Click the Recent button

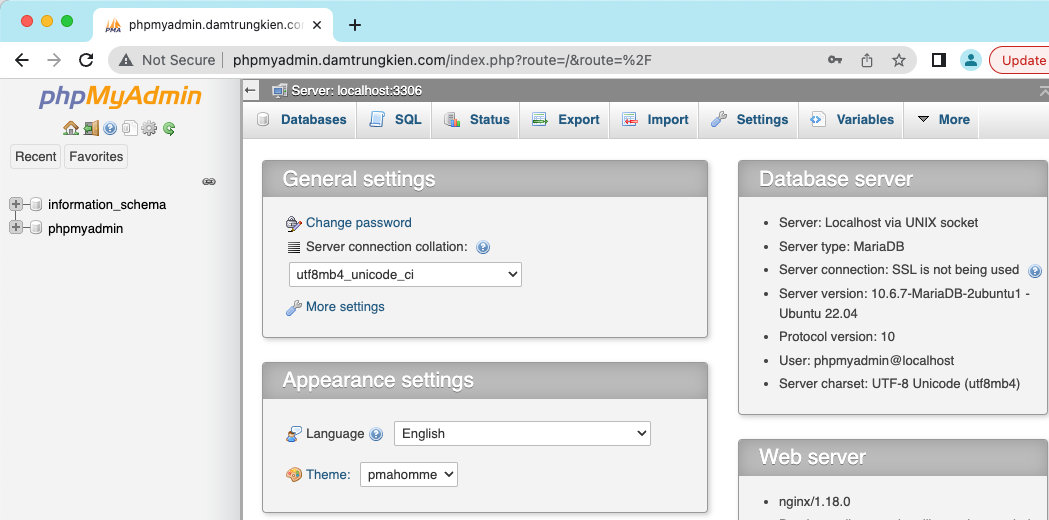pos(35,157)
